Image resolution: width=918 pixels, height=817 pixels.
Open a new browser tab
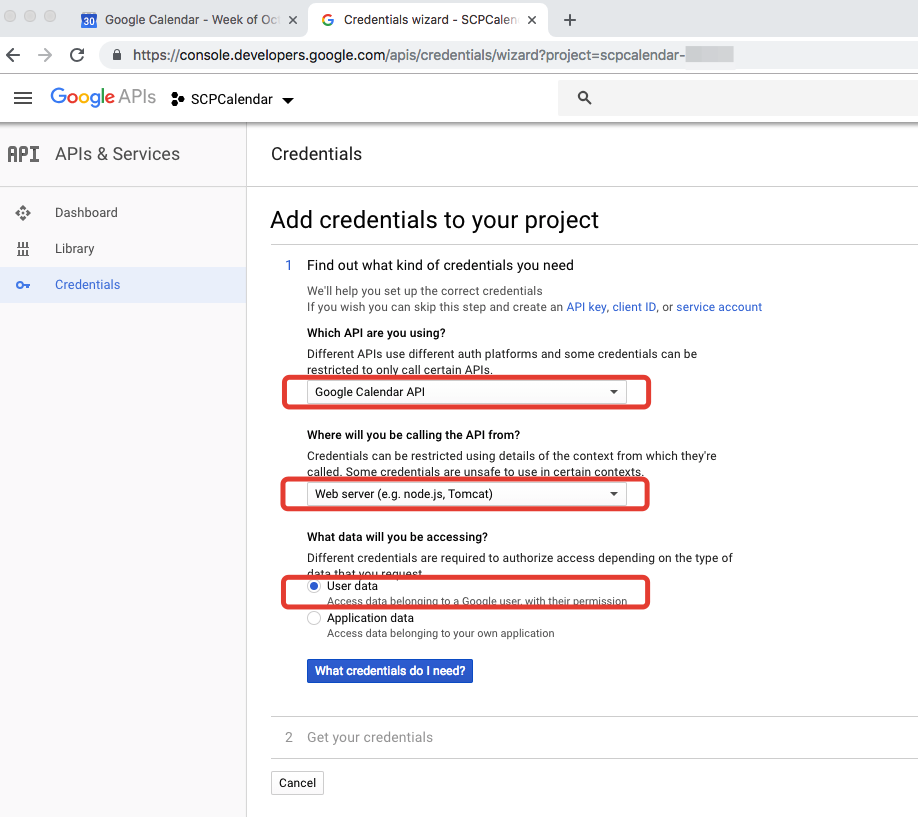tap(570, 20)
